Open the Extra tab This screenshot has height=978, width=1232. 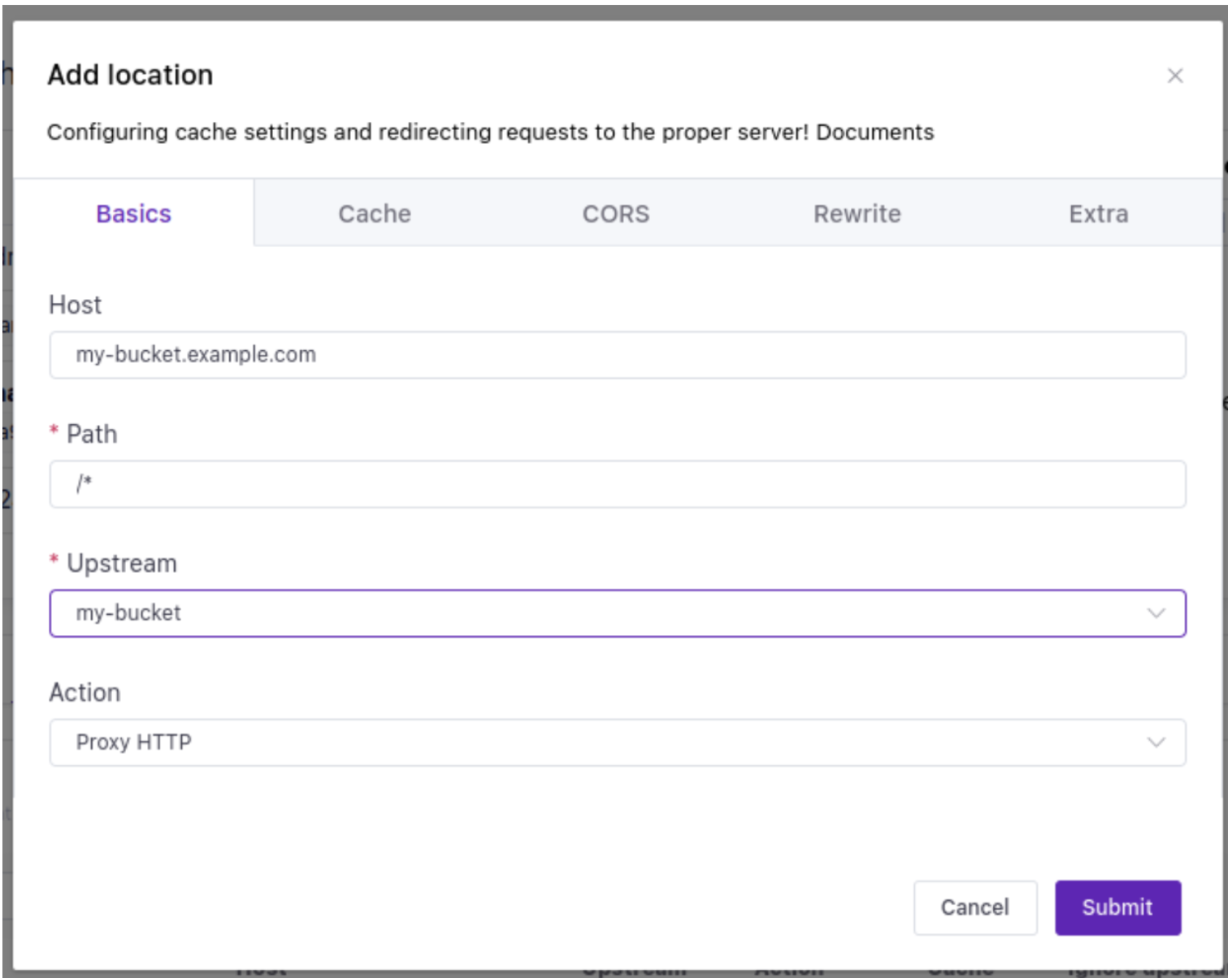point(1099,214)
